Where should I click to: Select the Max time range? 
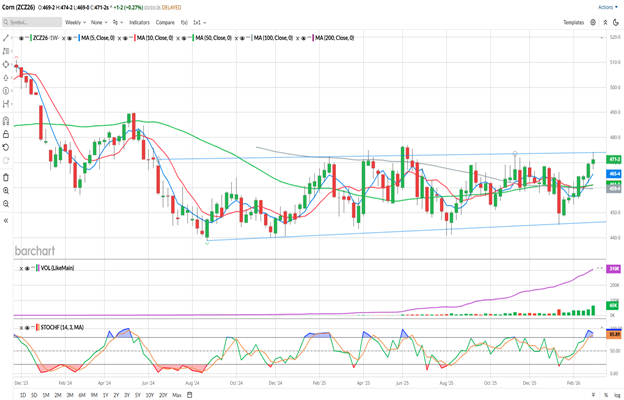(177, 395)
